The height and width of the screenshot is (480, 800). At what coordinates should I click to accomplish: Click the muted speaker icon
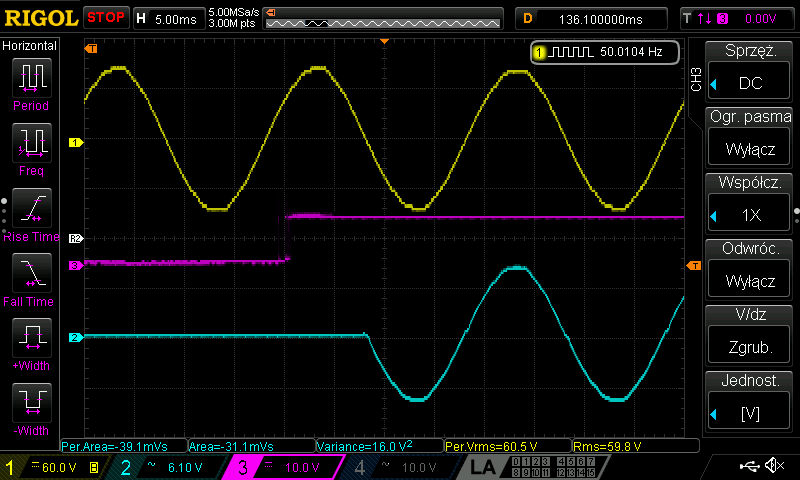pyautogui.click(x=774, y=466)
